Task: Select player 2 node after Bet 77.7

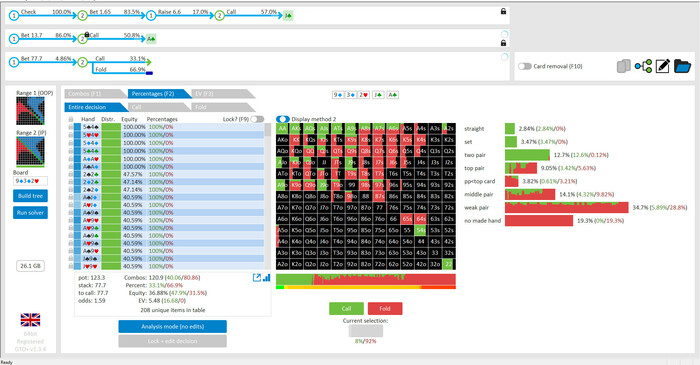Action: pos(82,62)
